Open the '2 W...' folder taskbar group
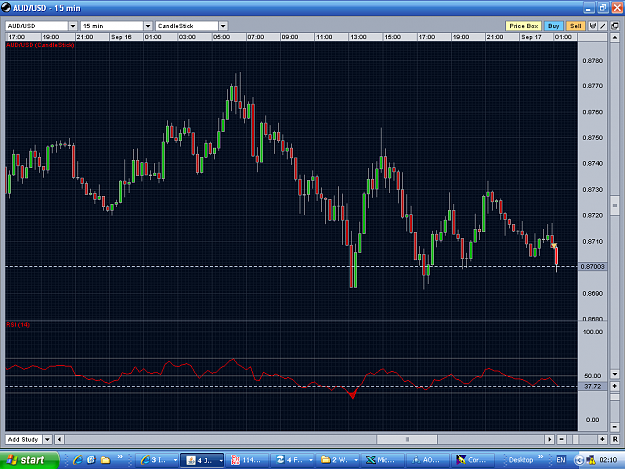The height and width of the screenshot is (469, 625). click(x=338, y=460)
